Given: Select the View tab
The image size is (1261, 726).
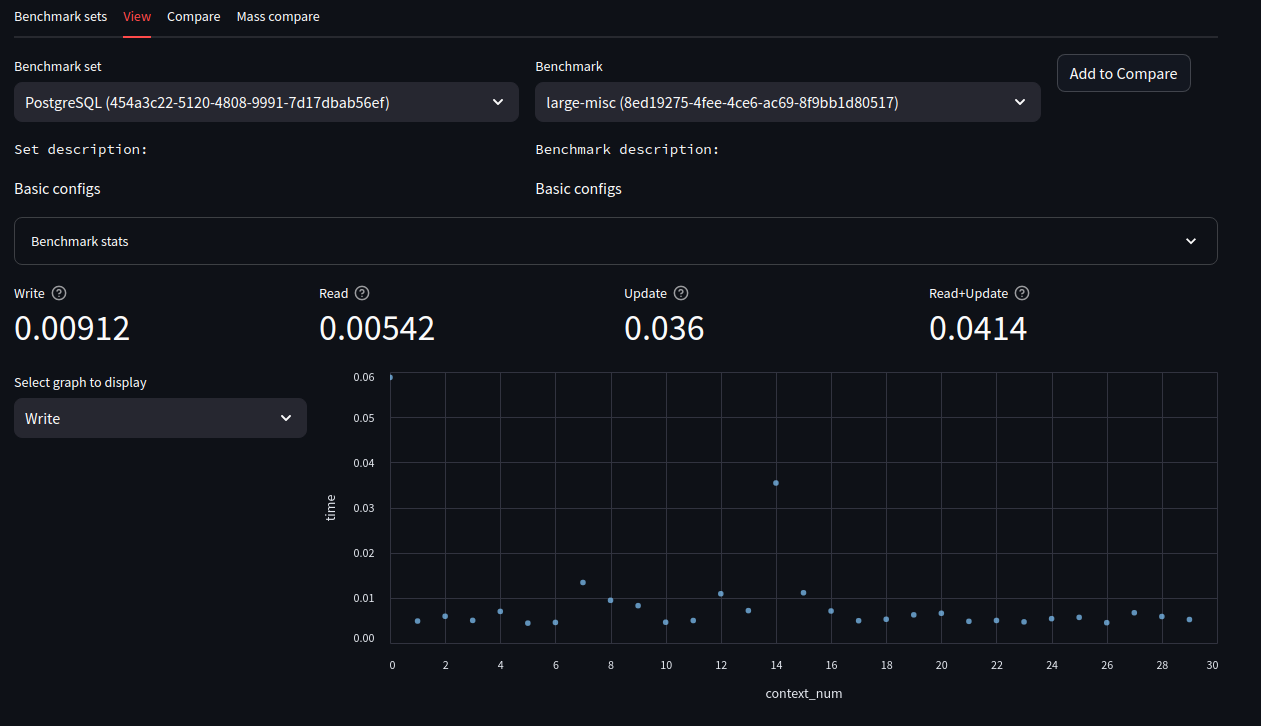Looking at the screenshot, I should 137,16.
